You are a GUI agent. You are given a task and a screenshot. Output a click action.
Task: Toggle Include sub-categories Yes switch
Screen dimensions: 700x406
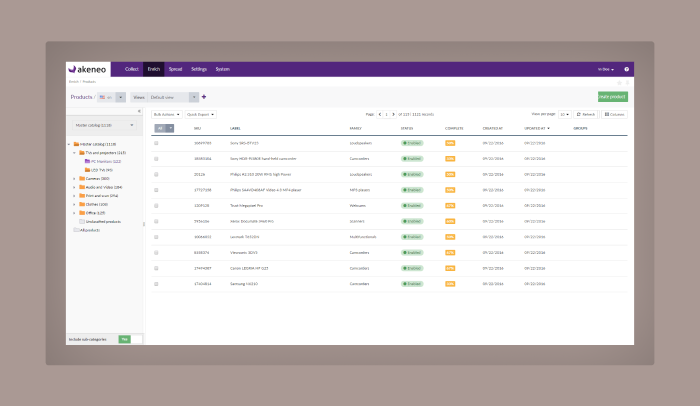tap(130, 339)
